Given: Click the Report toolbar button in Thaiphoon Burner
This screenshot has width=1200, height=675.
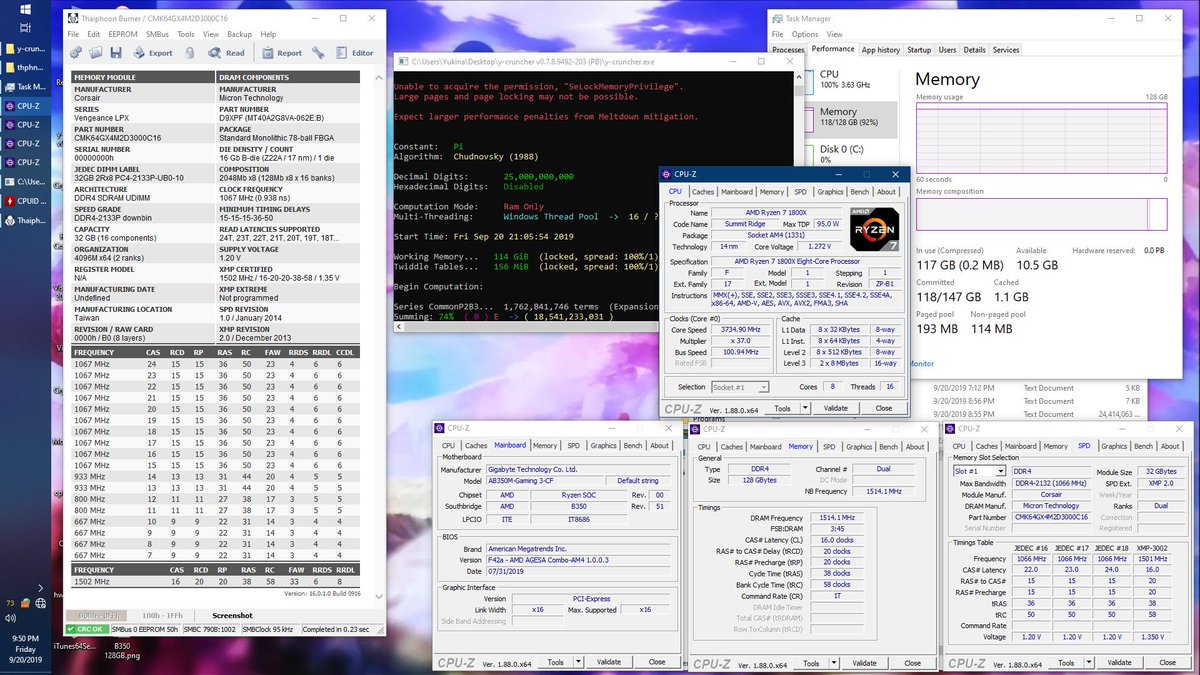Looking at the screenshot, I should 281,53.
